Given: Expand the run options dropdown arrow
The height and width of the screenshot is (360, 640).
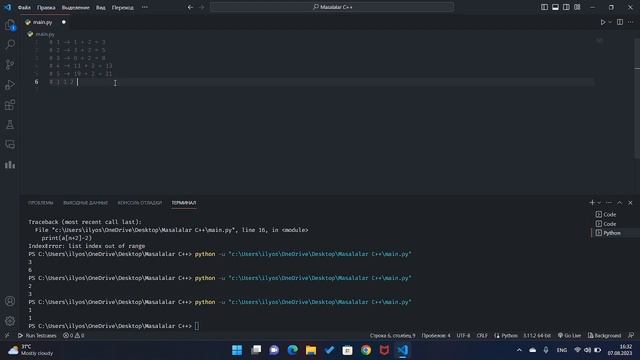Looking at the screenshot, I should (610, 22).
